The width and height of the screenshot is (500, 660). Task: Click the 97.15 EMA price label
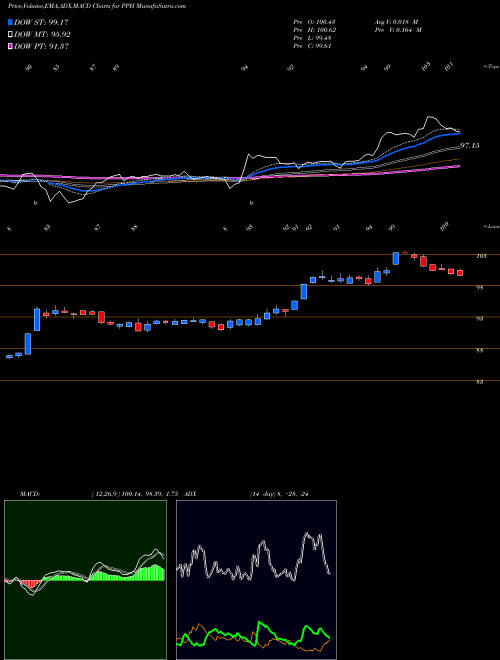tap(470, 146)
